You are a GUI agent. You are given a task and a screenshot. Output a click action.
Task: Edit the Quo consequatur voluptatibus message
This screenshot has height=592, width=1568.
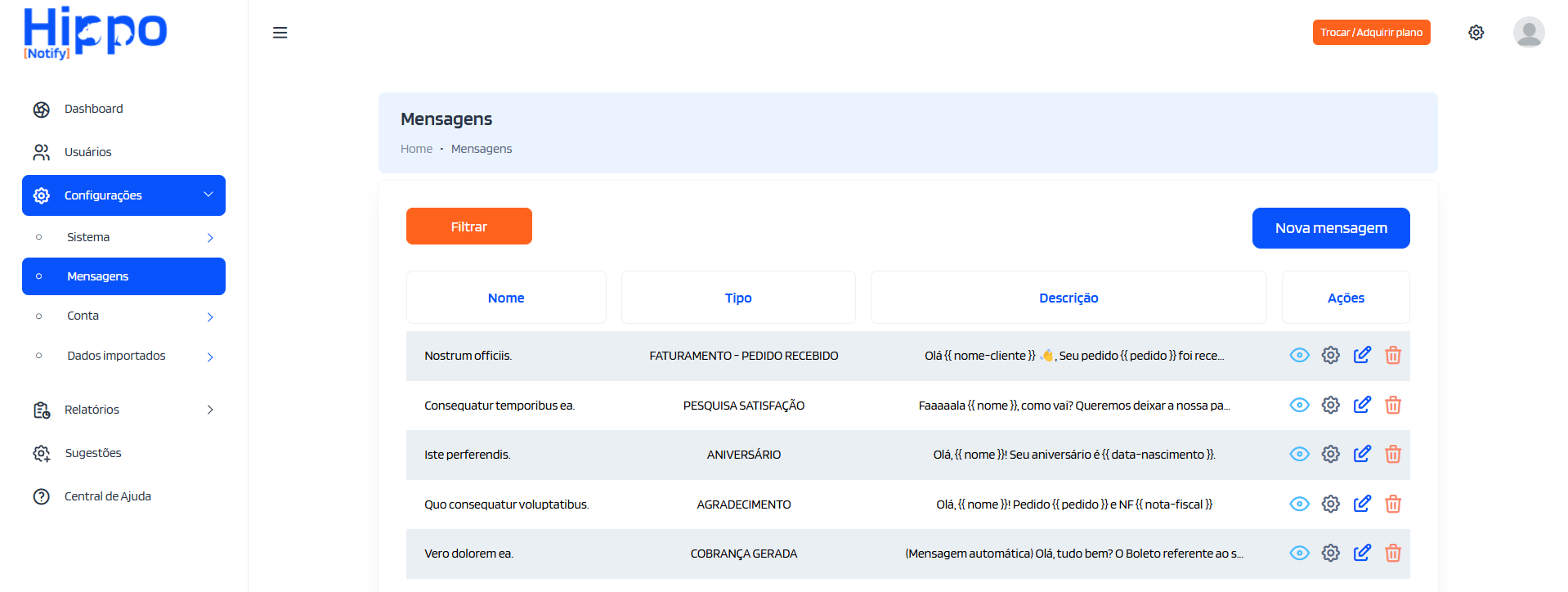click(x=1362, y=505)
